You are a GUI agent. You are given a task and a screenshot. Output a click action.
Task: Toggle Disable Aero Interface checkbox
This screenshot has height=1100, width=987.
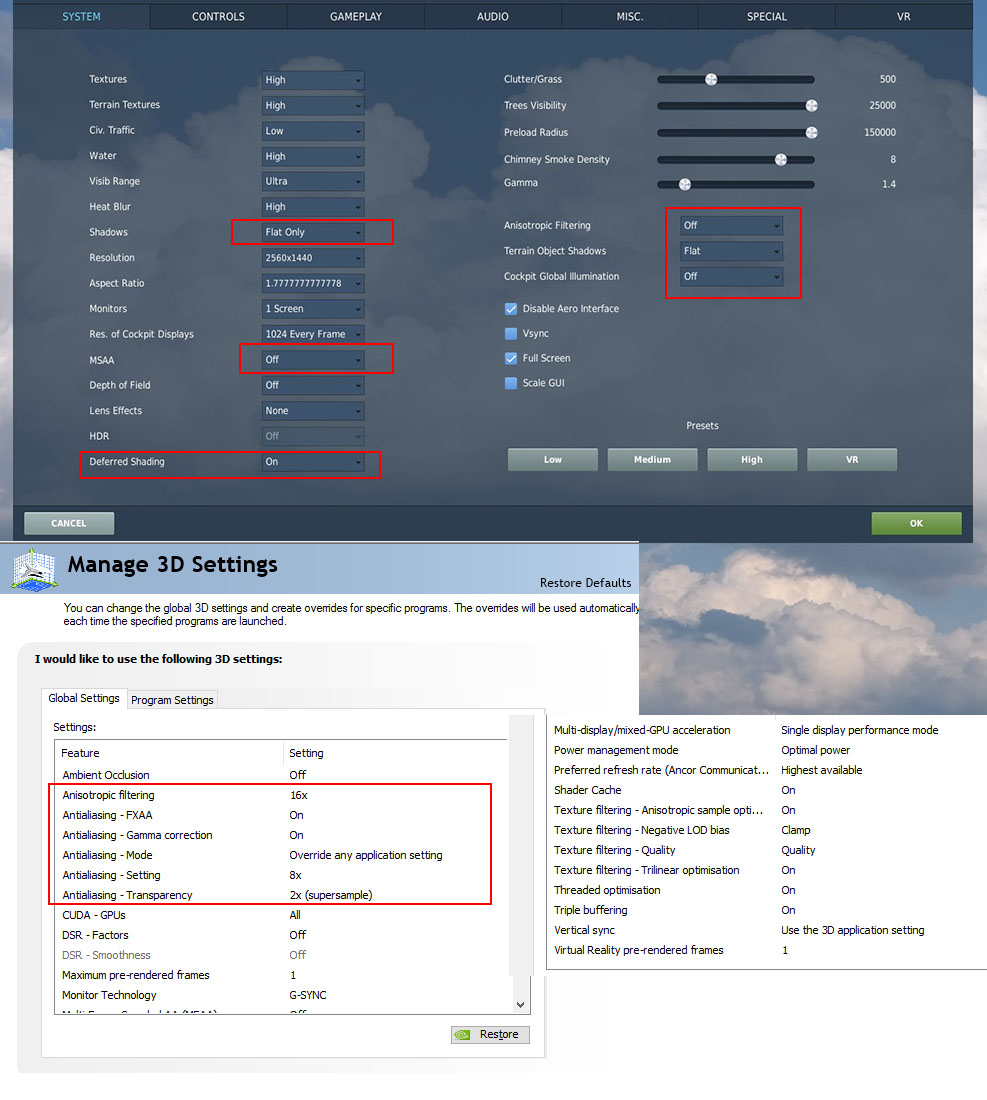point(511,309)
